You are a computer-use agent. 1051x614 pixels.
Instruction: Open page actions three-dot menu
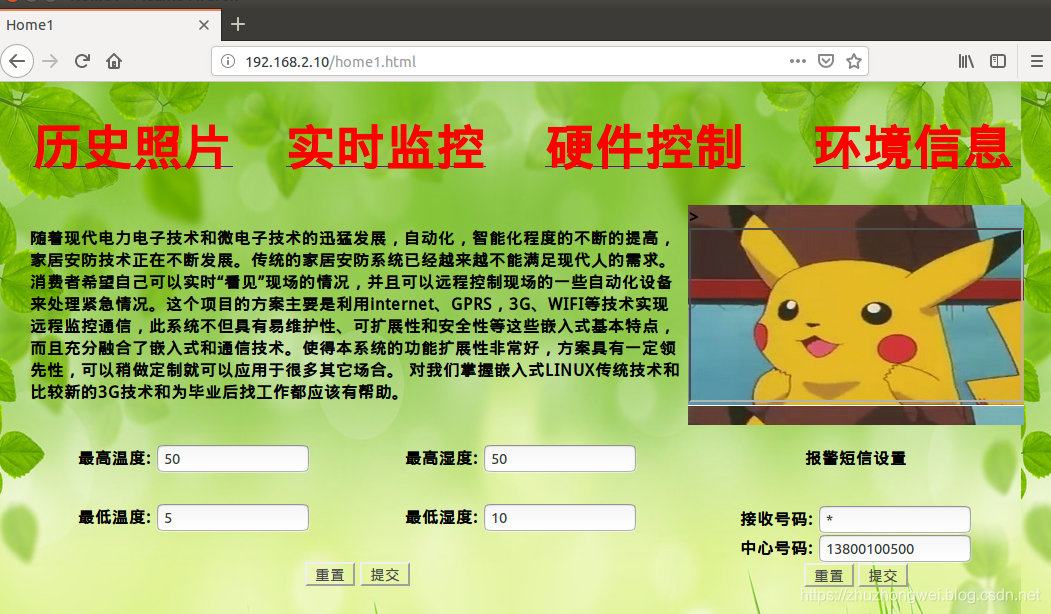(x=798, y=61)
